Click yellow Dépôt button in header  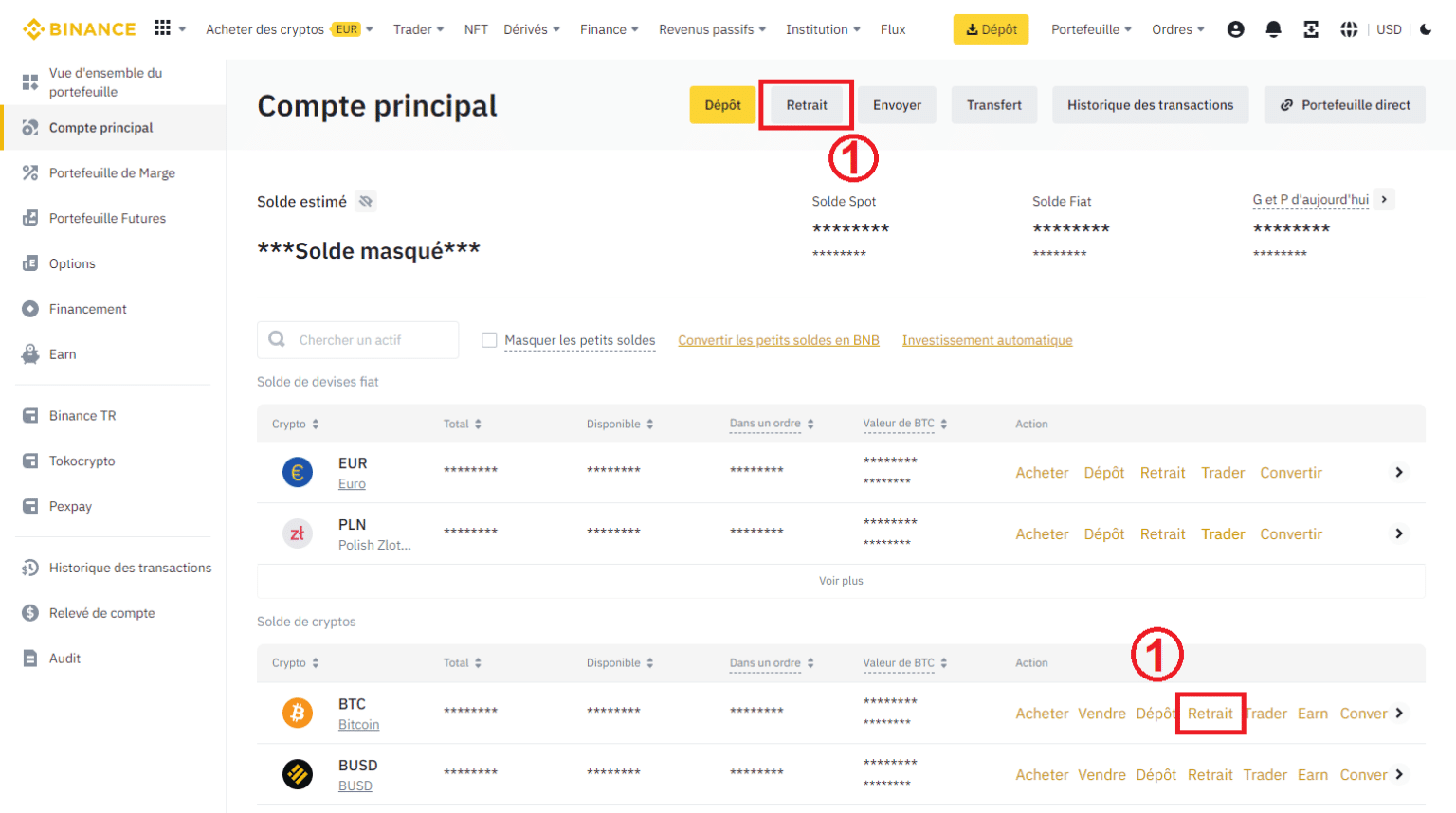991,29
